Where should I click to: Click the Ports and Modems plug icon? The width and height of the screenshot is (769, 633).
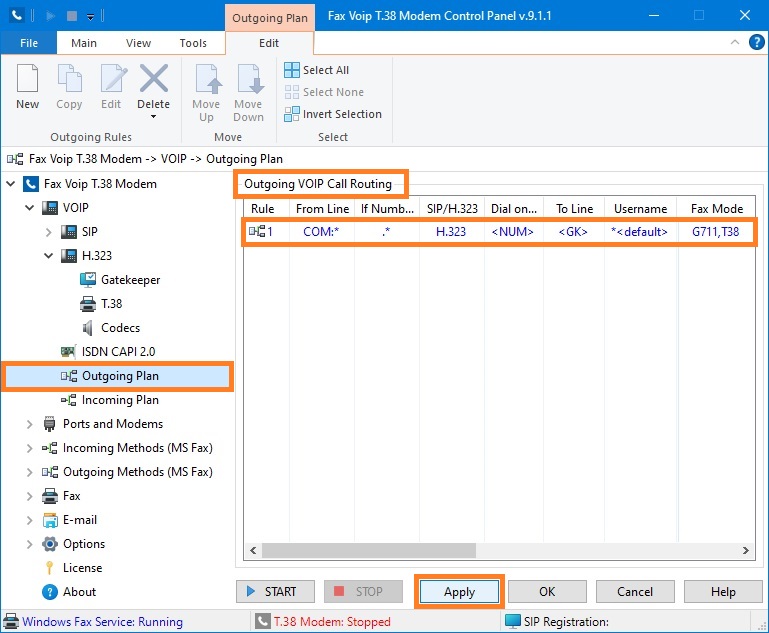click(x=50, y=424)
